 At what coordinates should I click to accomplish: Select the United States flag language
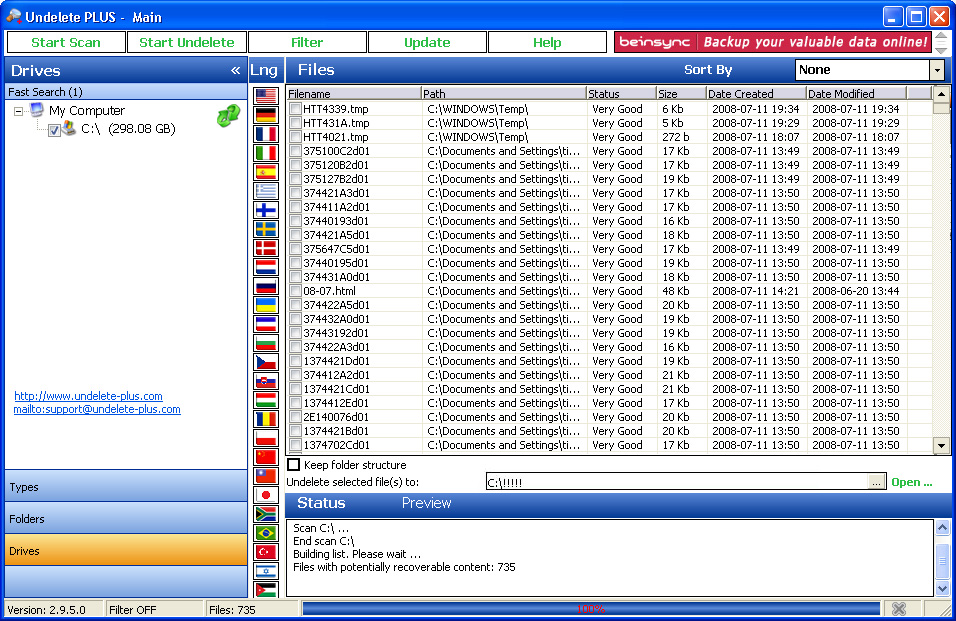click(266, 96)
